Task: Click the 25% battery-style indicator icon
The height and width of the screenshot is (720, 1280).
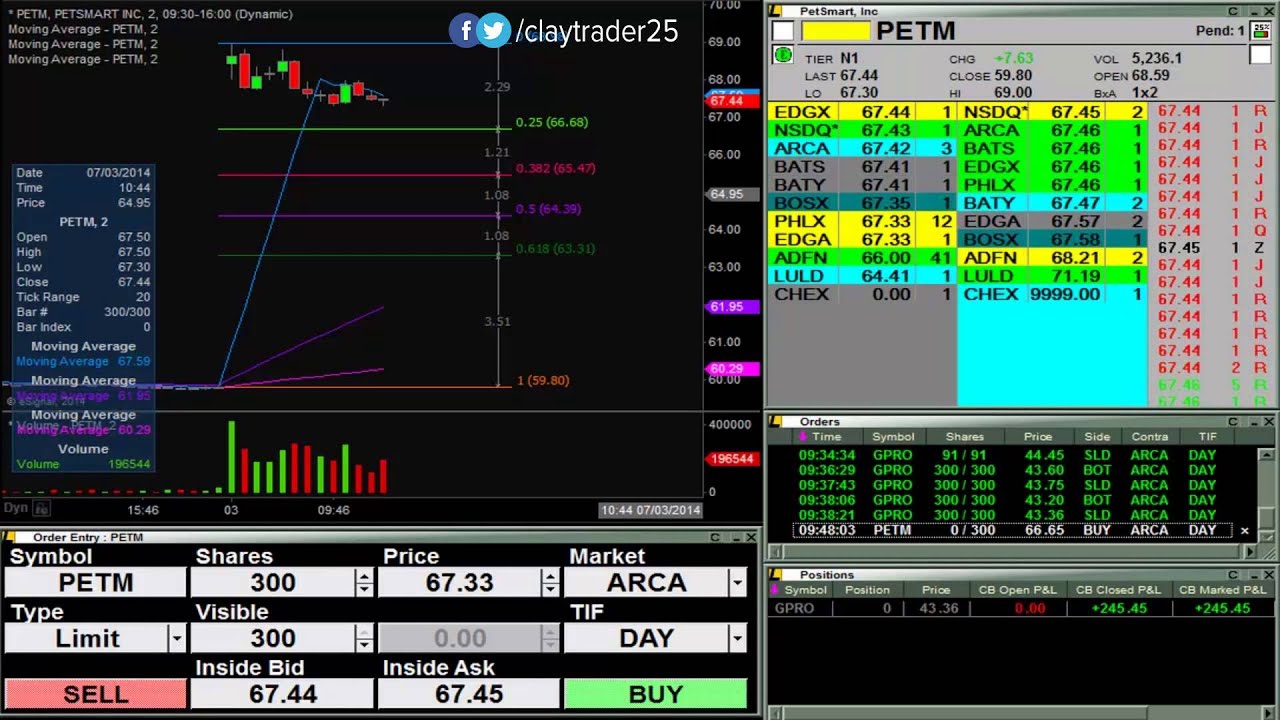Action: (x=1259, y=30)
